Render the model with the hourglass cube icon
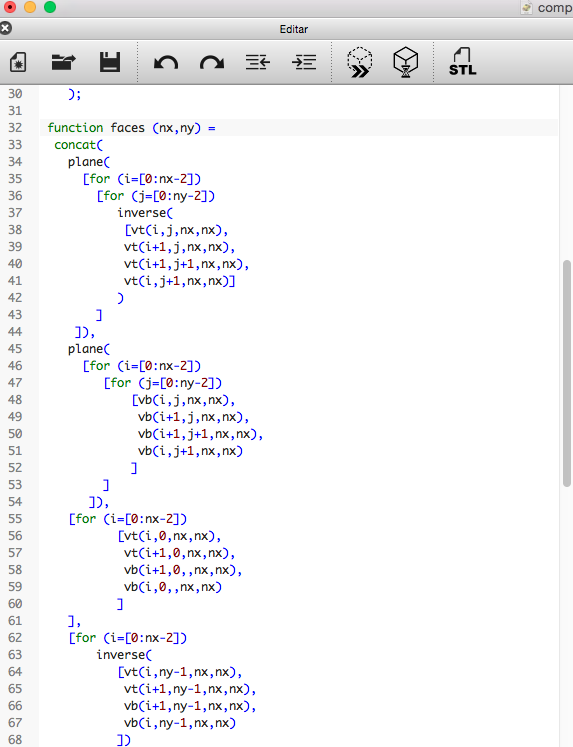The width and height of the screenshot is (573, 747). [405, 62]
